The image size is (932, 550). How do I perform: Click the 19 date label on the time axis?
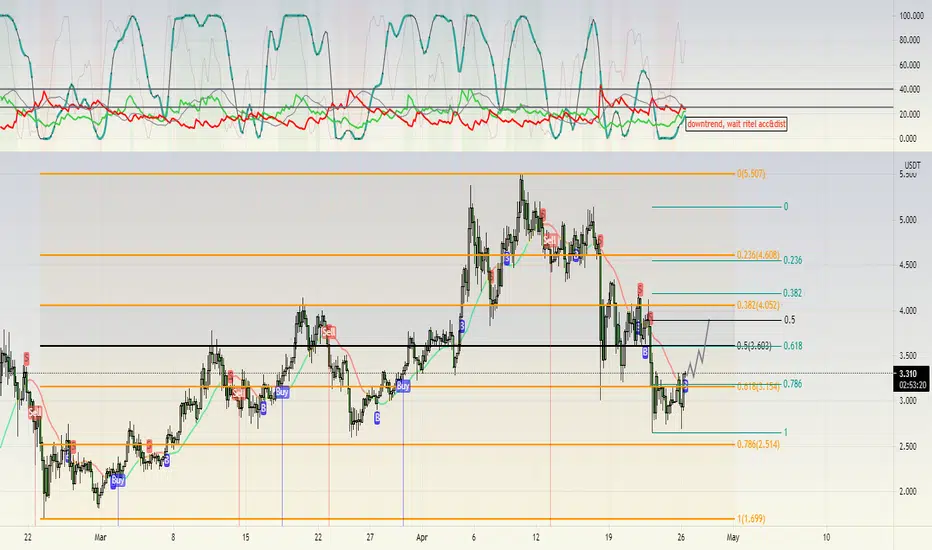pos(608,538)
